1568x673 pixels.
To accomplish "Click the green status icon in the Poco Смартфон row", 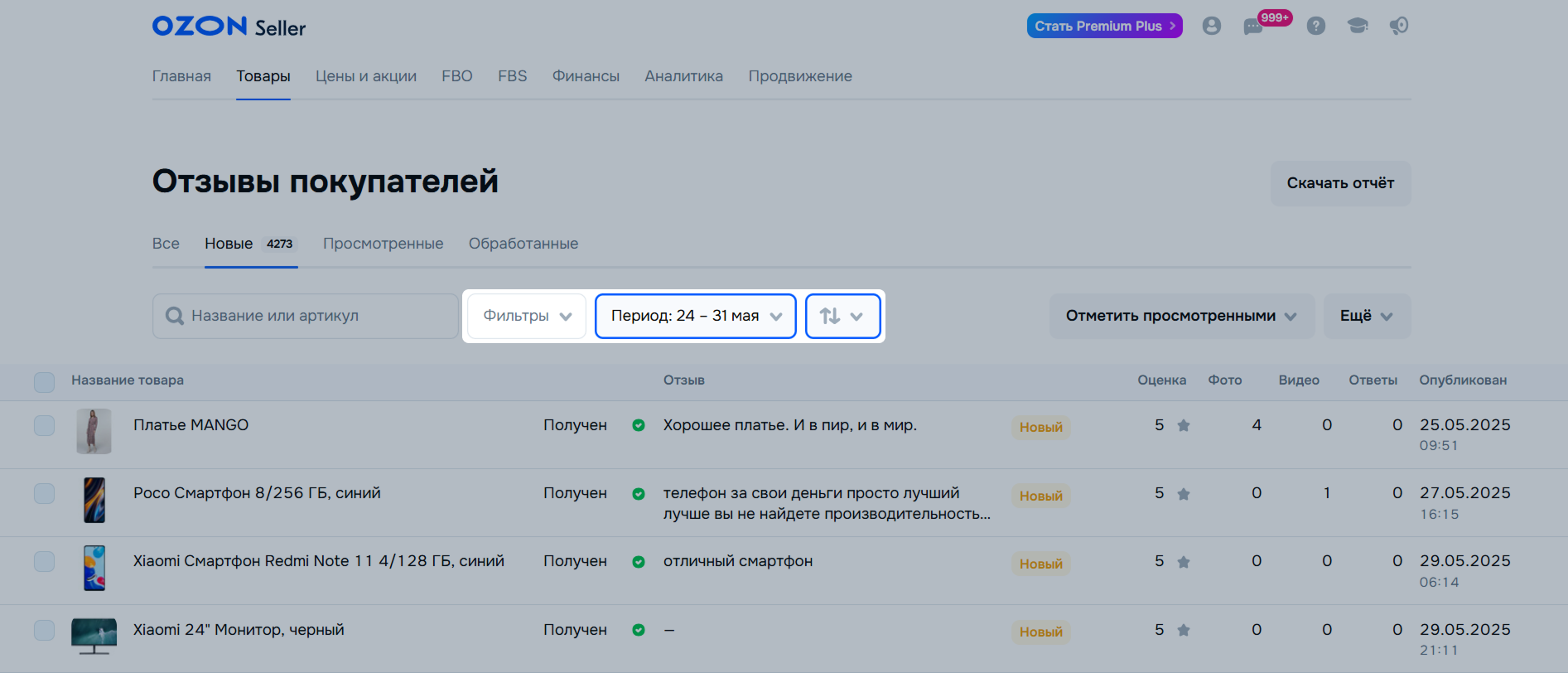I will pyautogui.click(x=639, y=494).
